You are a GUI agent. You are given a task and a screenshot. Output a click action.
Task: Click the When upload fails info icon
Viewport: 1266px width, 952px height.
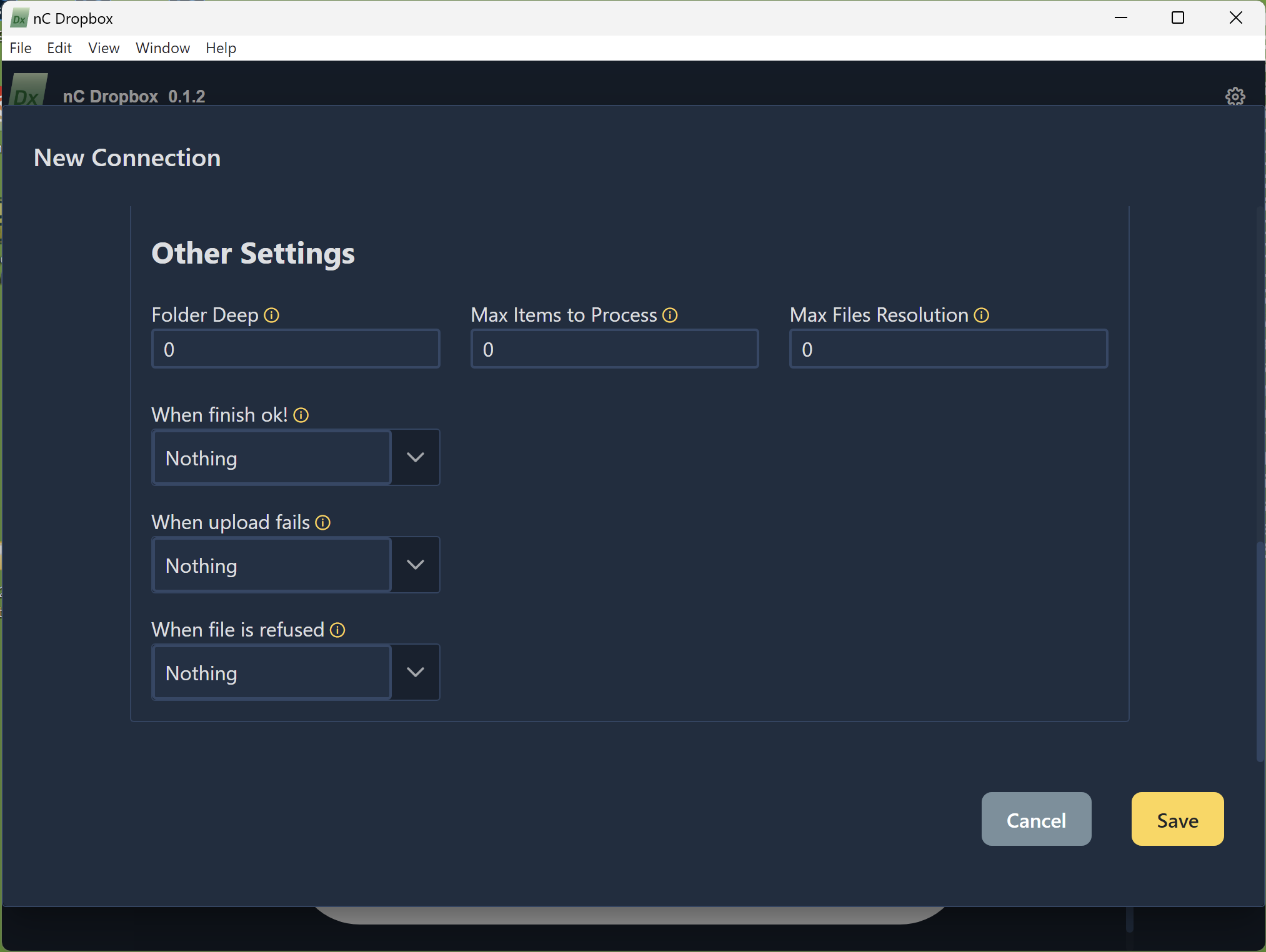coord(322,523)
